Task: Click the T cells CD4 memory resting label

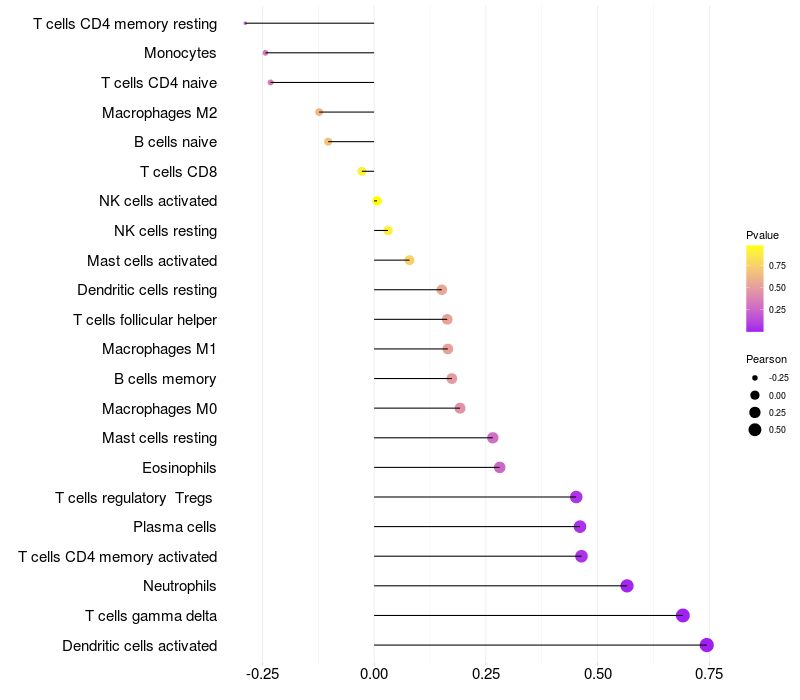Action: pos(125,23)
